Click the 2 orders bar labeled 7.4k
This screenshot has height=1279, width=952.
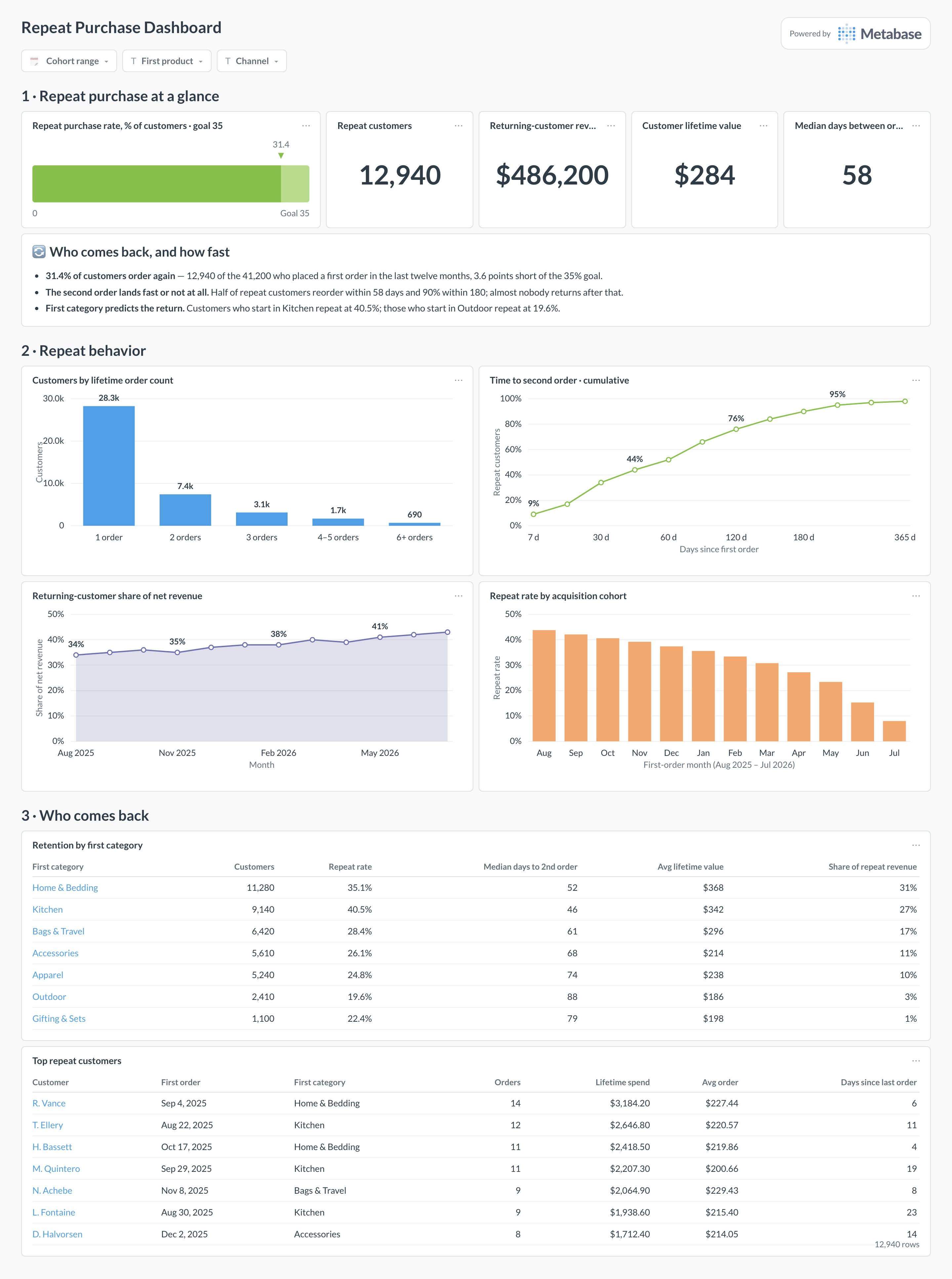185,510
